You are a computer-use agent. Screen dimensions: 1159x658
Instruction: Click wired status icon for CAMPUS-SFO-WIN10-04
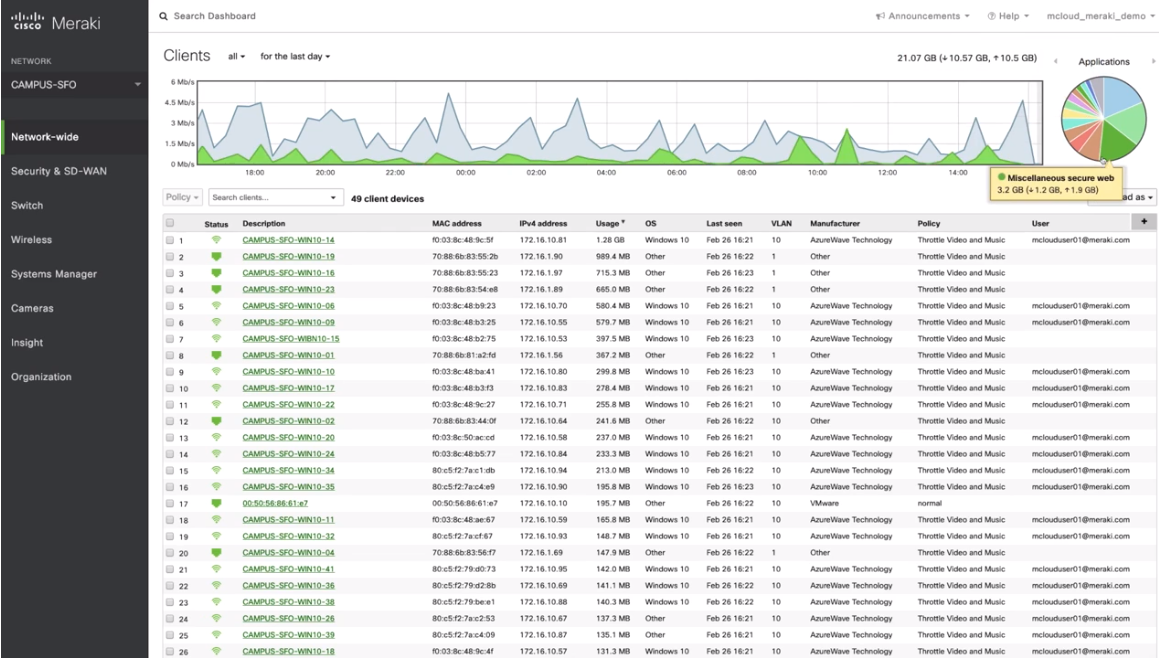pyautogui.click(x=217, y=553)
